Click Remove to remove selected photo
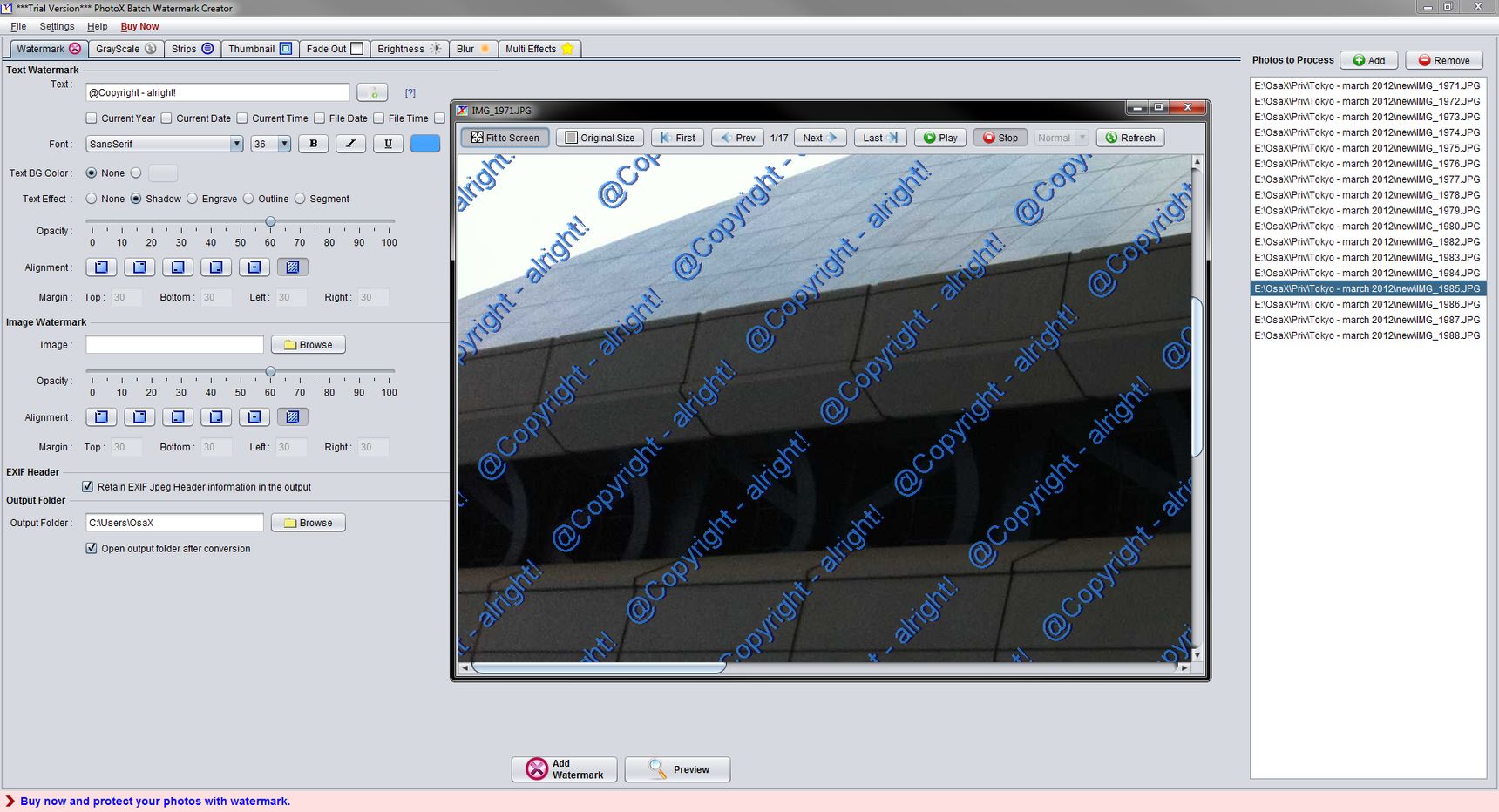 pyautogui.click(x=1444, y=60)
